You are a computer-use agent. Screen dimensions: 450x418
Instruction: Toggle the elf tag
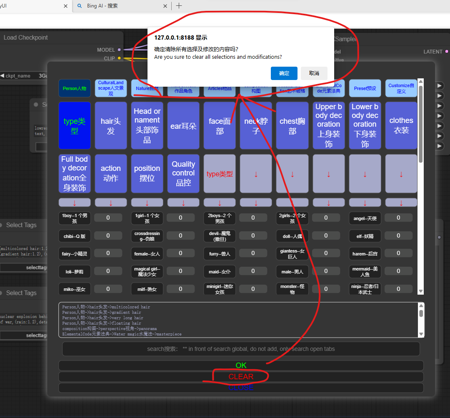[365, 236]
